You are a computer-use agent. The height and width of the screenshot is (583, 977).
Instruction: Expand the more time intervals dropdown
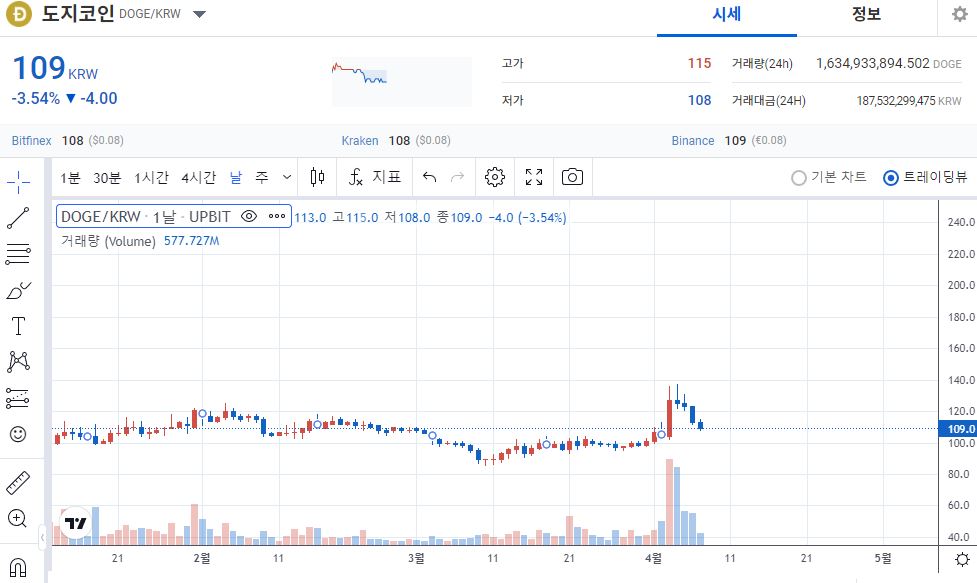[x=287, y=178]
